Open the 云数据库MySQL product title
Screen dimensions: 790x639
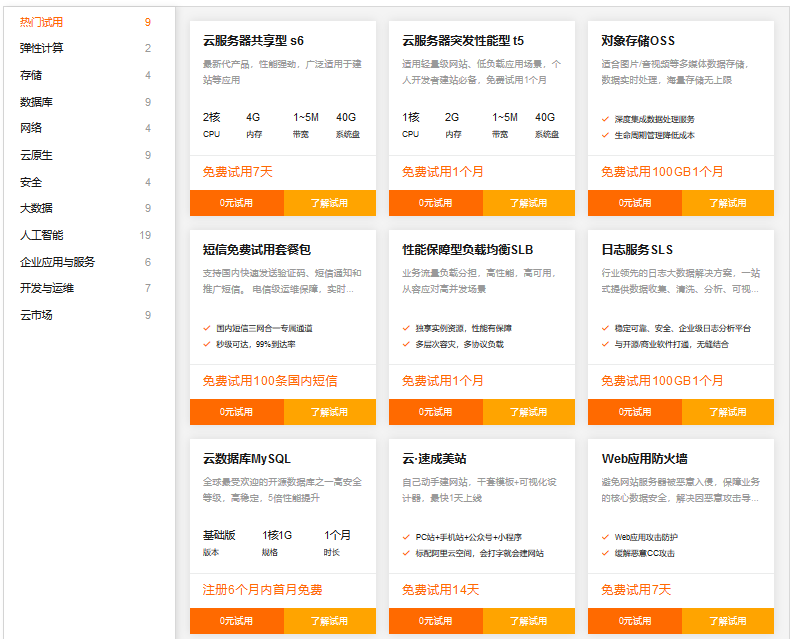(247, 459)
